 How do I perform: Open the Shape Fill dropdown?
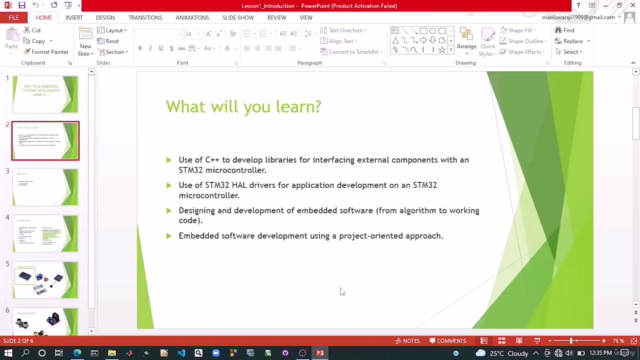click(518, 30)
